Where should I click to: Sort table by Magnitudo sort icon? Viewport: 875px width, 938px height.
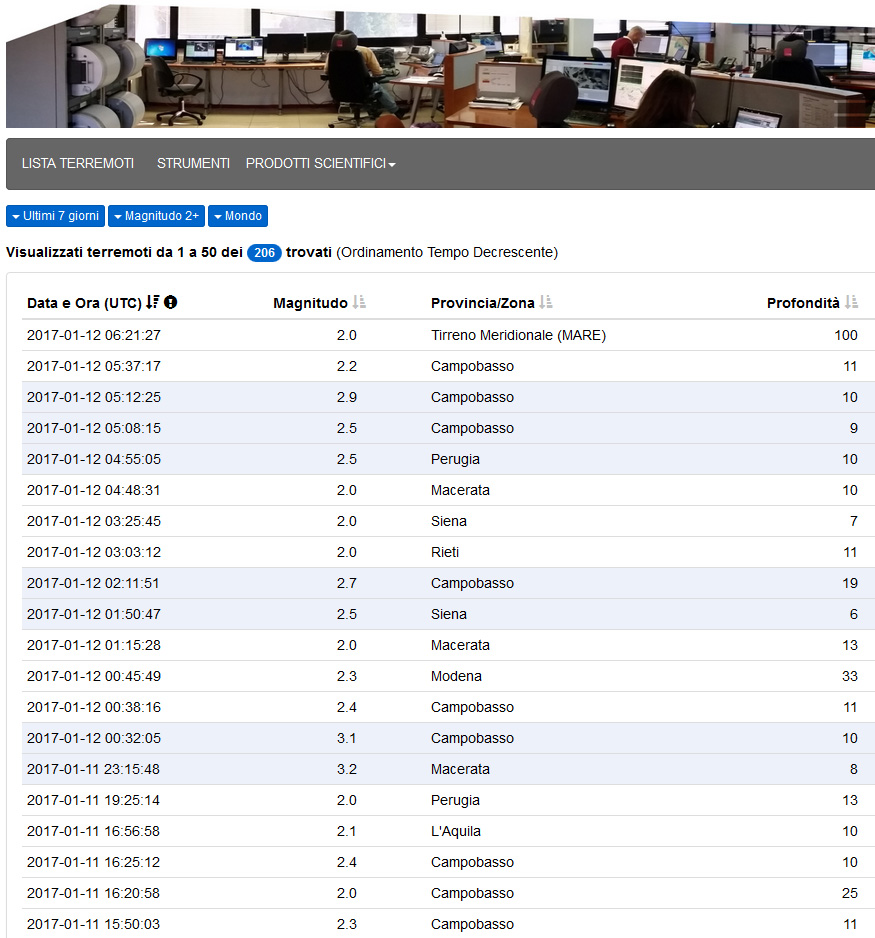359,303
